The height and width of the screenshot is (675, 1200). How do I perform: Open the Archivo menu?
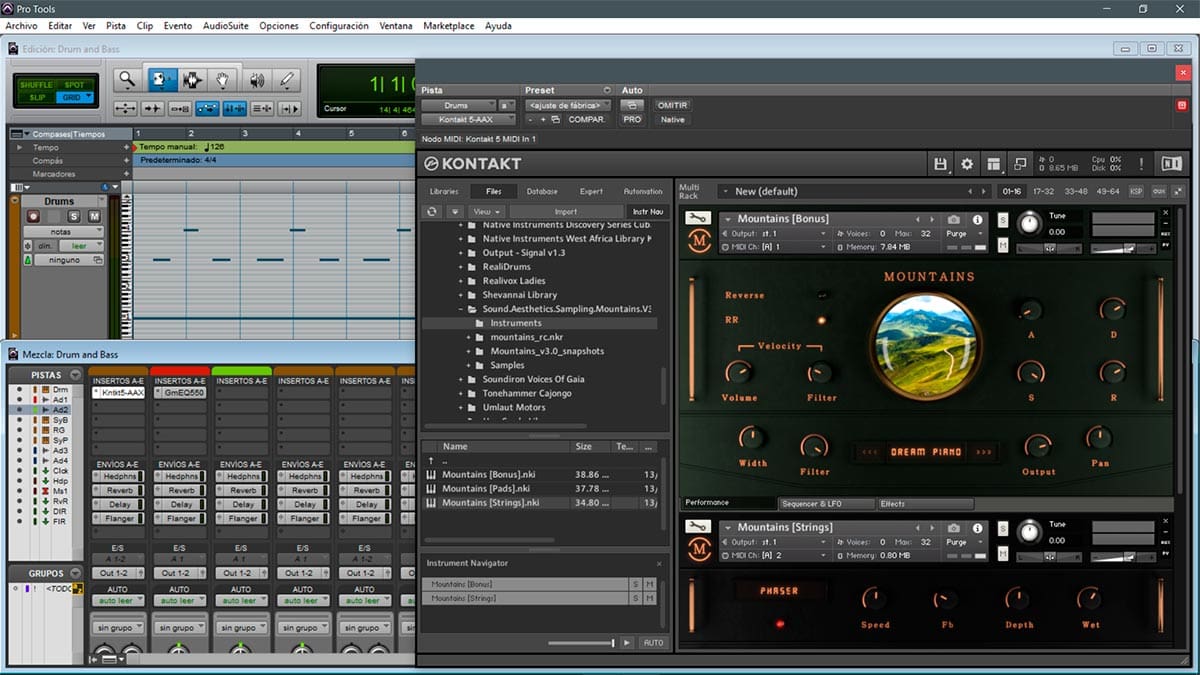pyautogui.click(x=21, y=26)
